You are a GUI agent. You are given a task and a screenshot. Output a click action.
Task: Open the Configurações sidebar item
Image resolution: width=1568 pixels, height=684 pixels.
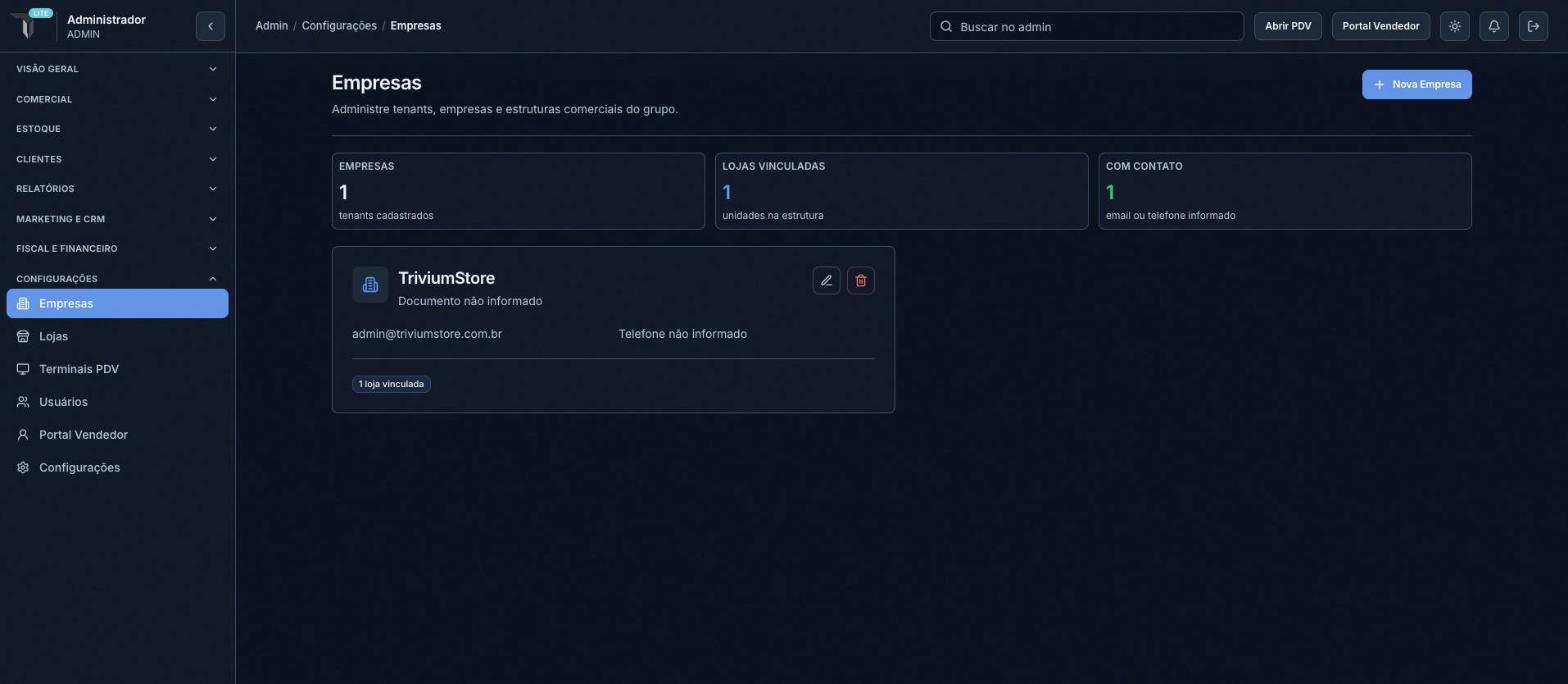tap(117, 468)
